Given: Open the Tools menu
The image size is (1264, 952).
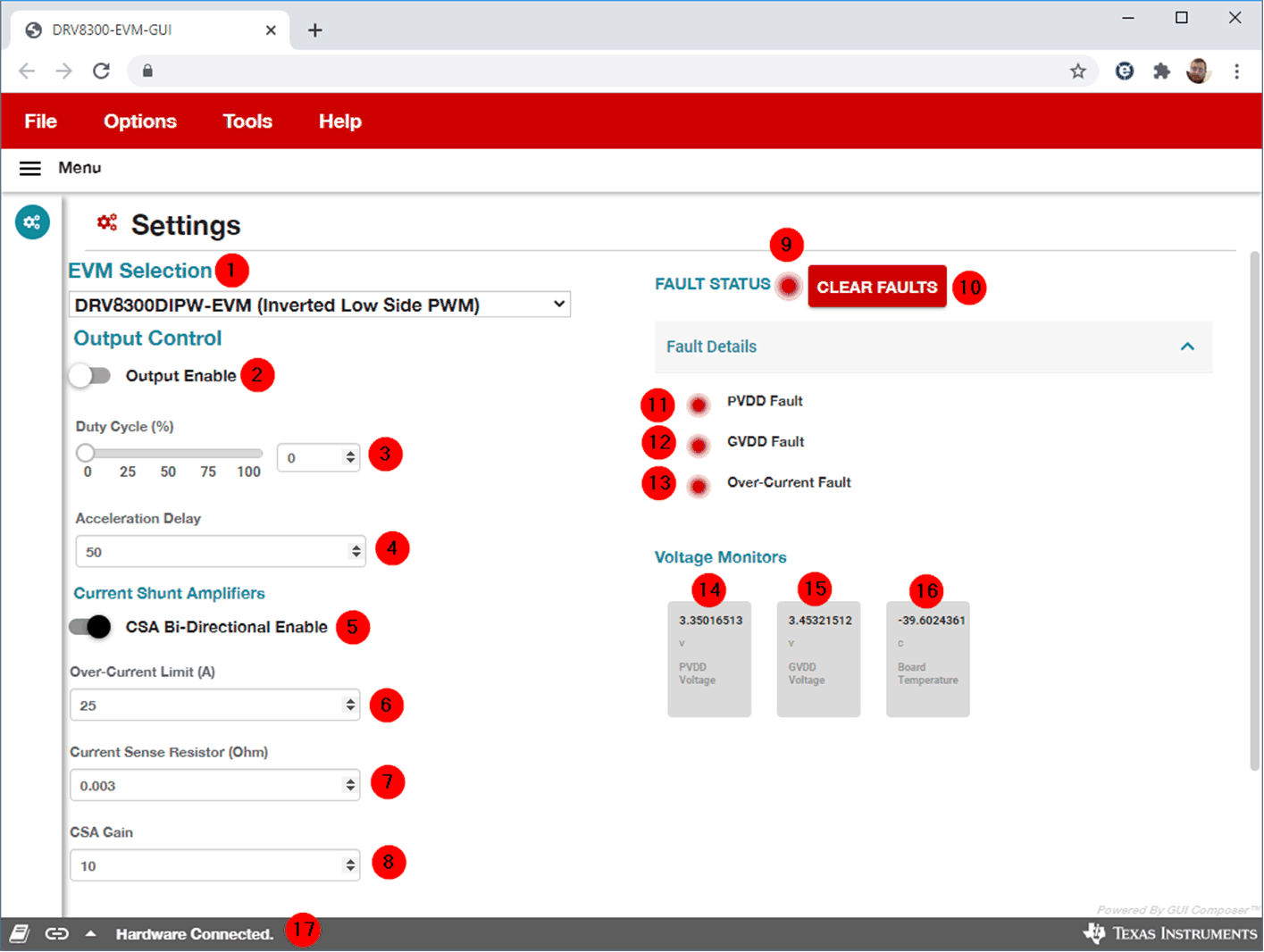Looking at the screenshot, I should [x=247, y=121].
